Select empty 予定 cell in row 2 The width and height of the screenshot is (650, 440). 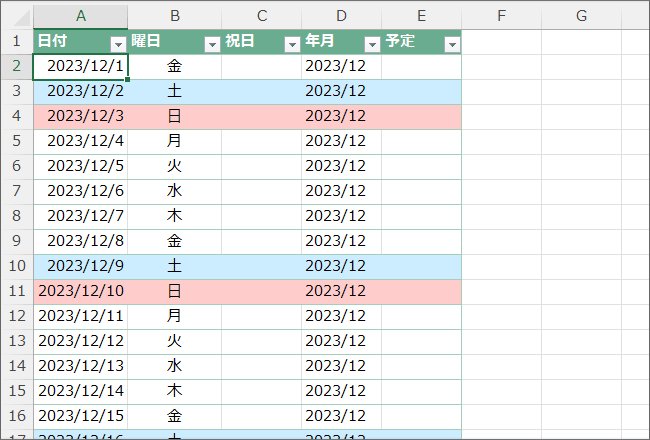tap(422, 66)
